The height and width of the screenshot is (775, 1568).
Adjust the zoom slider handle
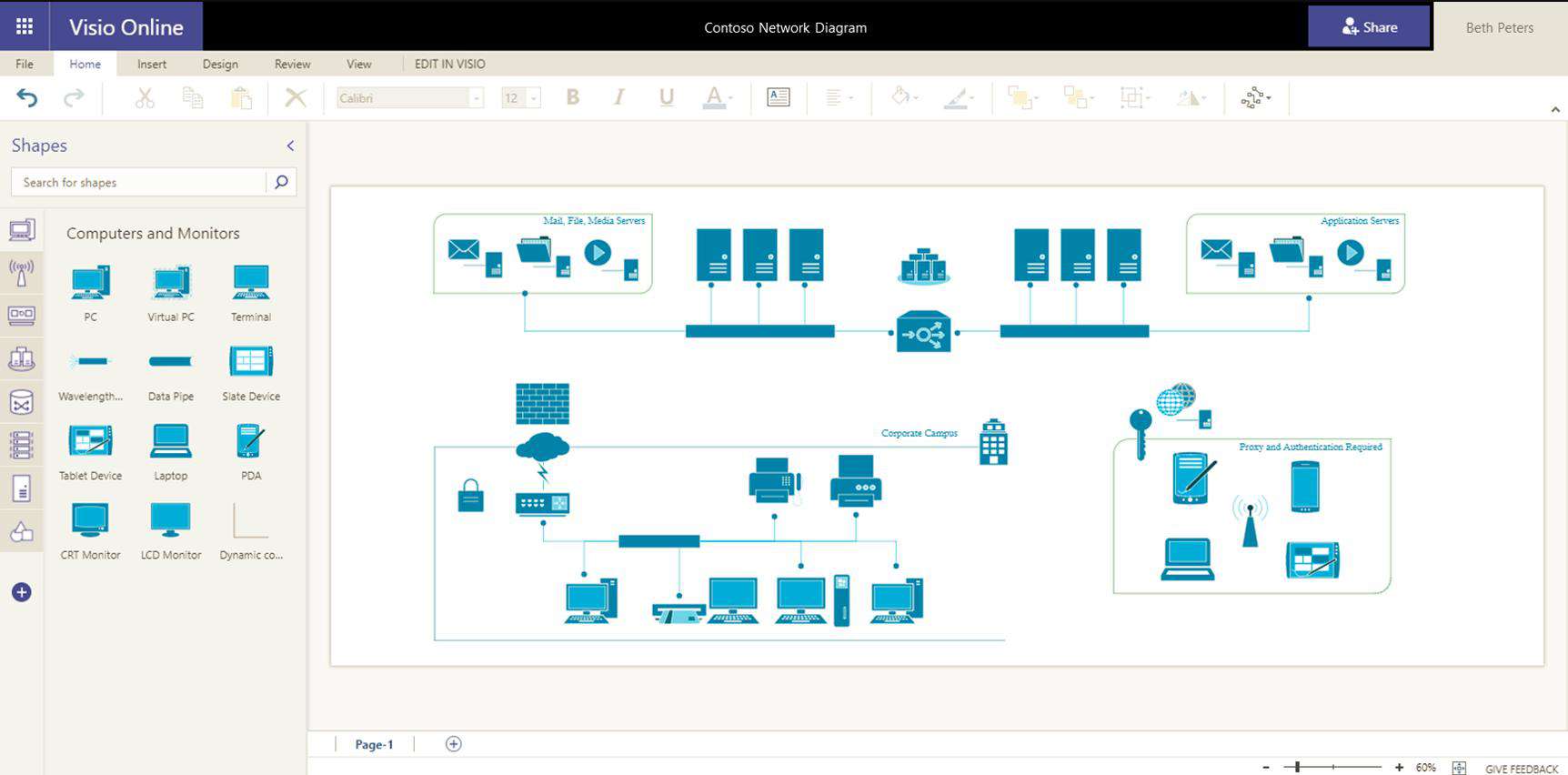(x=1298, y=768)
